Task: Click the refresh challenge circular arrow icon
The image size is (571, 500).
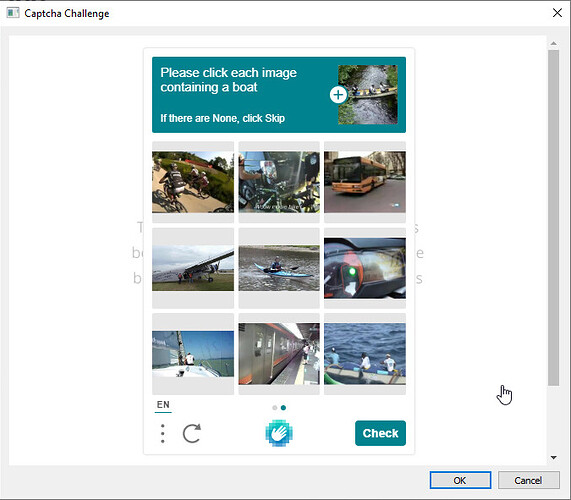Action: 192,433
